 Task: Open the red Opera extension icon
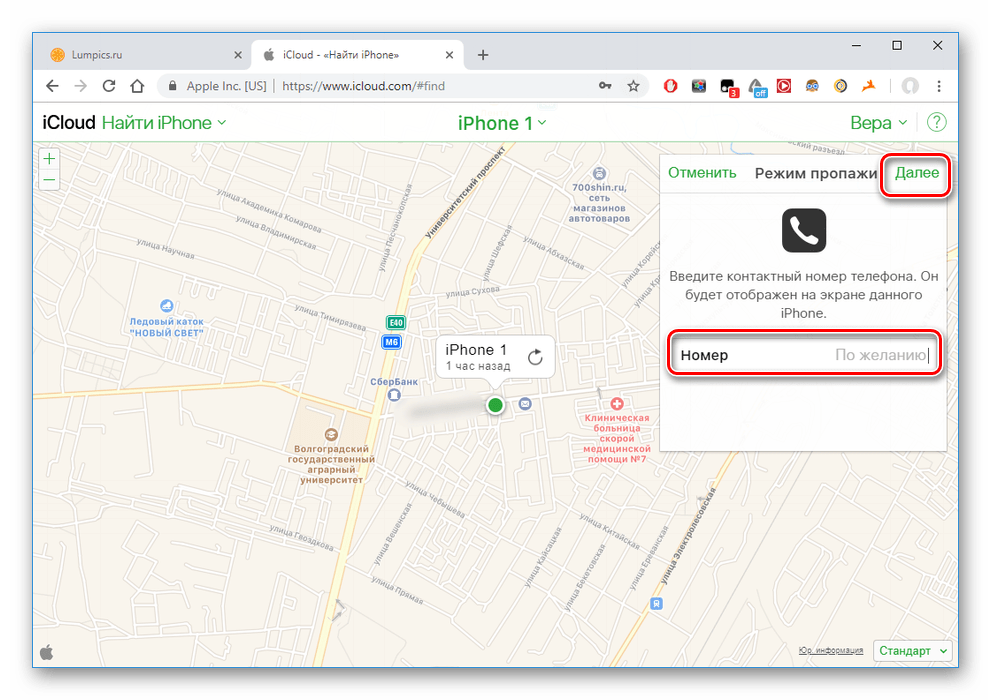click(671, 86)
